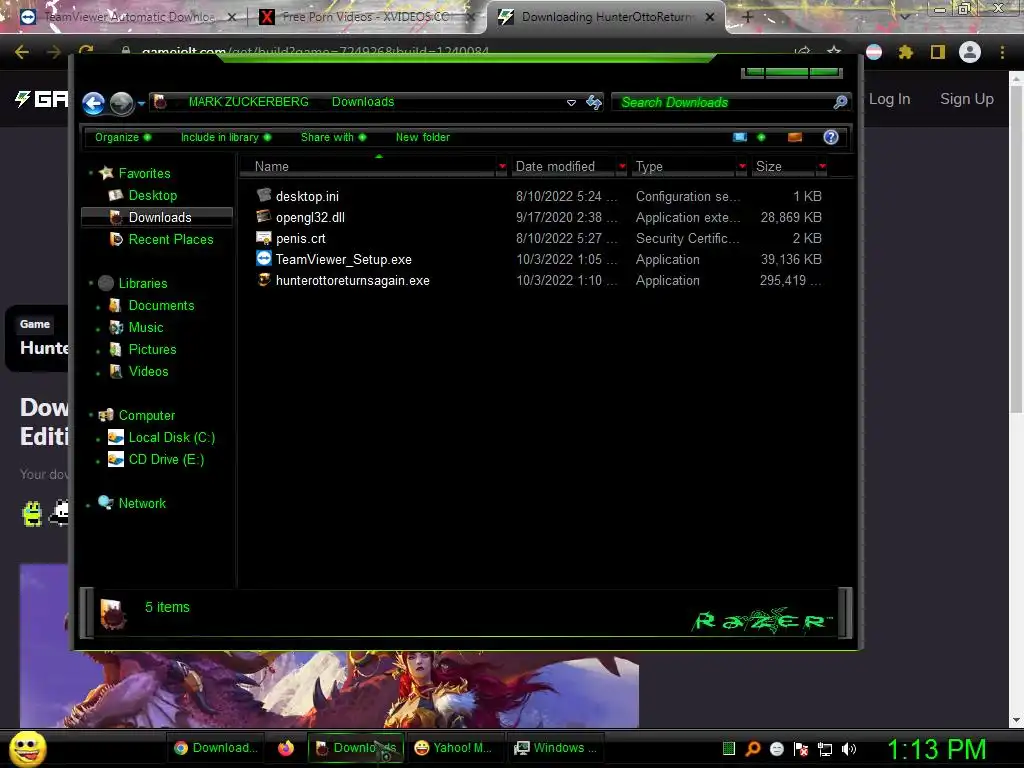Open Desktop in the Favorites list
This screenshot has height=768, width=1024.
pos(152,195)
